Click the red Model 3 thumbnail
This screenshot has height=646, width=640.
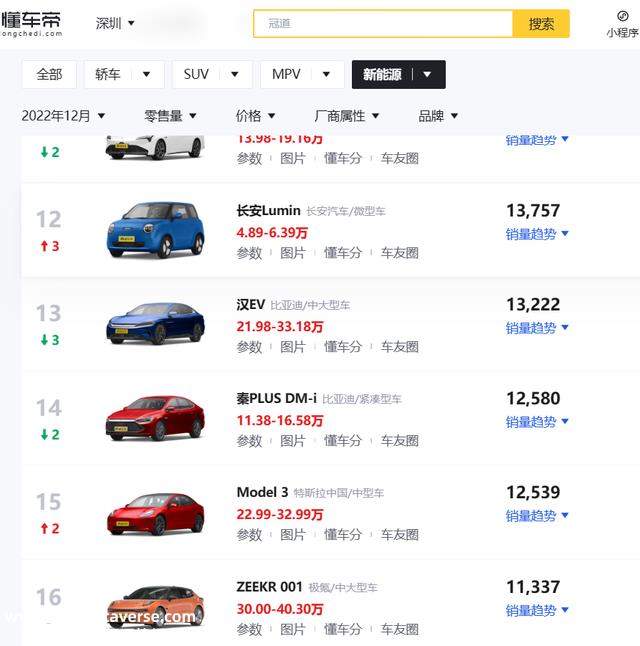pos(155,513)
